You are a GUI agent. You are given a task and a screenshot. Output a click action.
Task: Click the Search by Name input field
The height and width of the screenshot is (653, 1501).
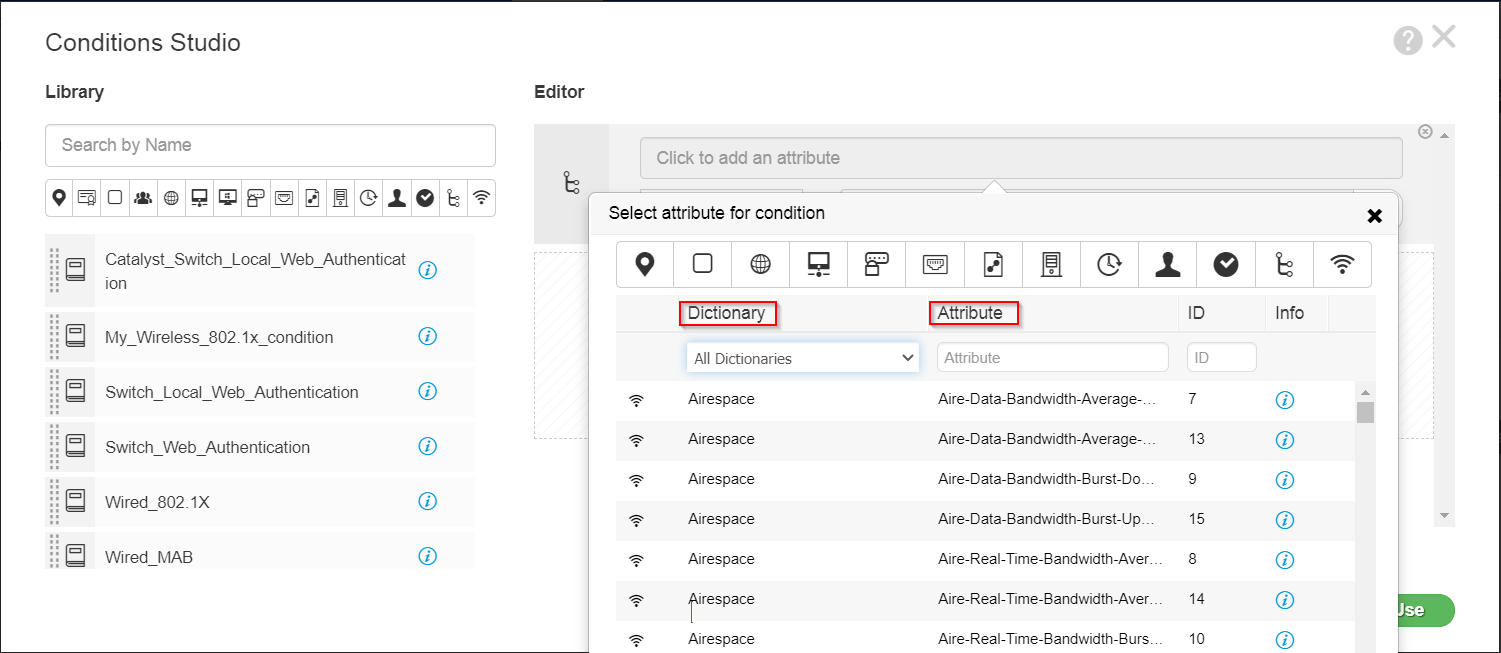coord(270,145)
